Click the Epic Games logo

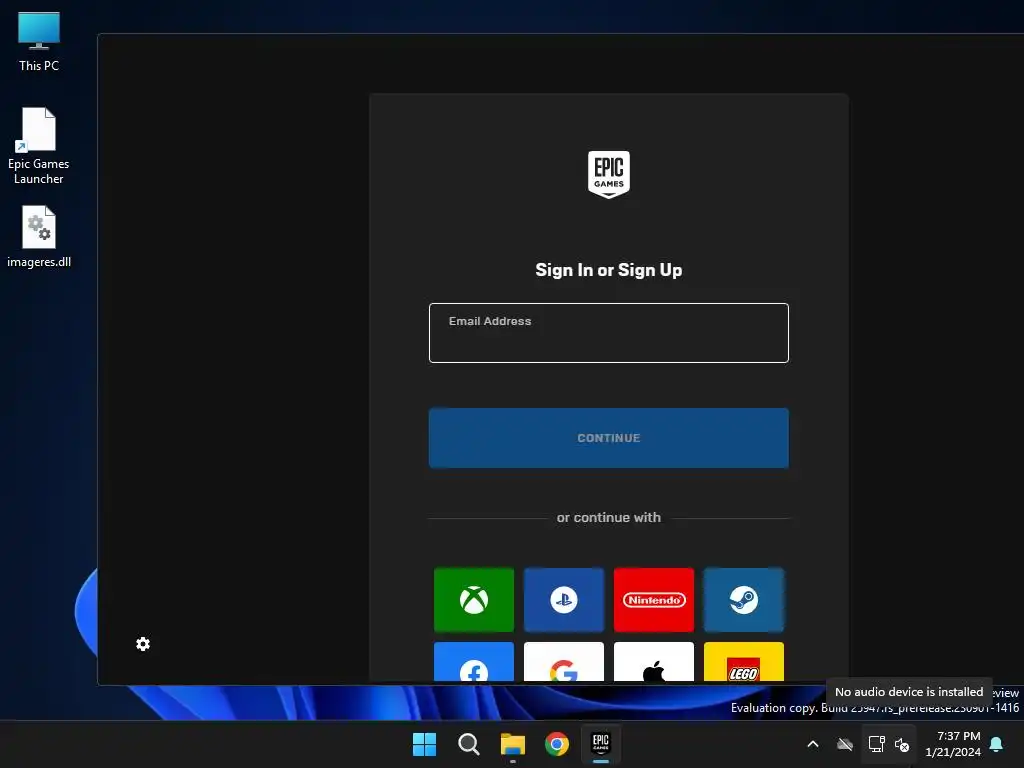609,174
